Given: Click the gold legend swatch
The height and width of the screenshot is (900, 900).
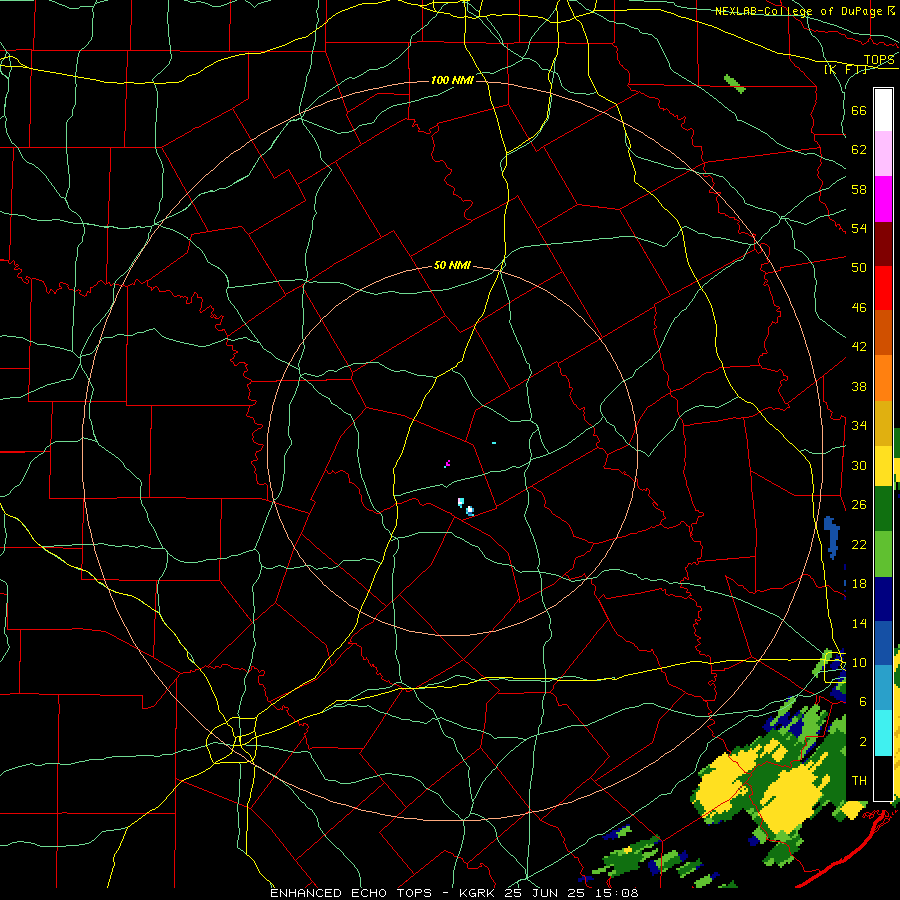Looking at the screenshot, I should coord(883,423).
